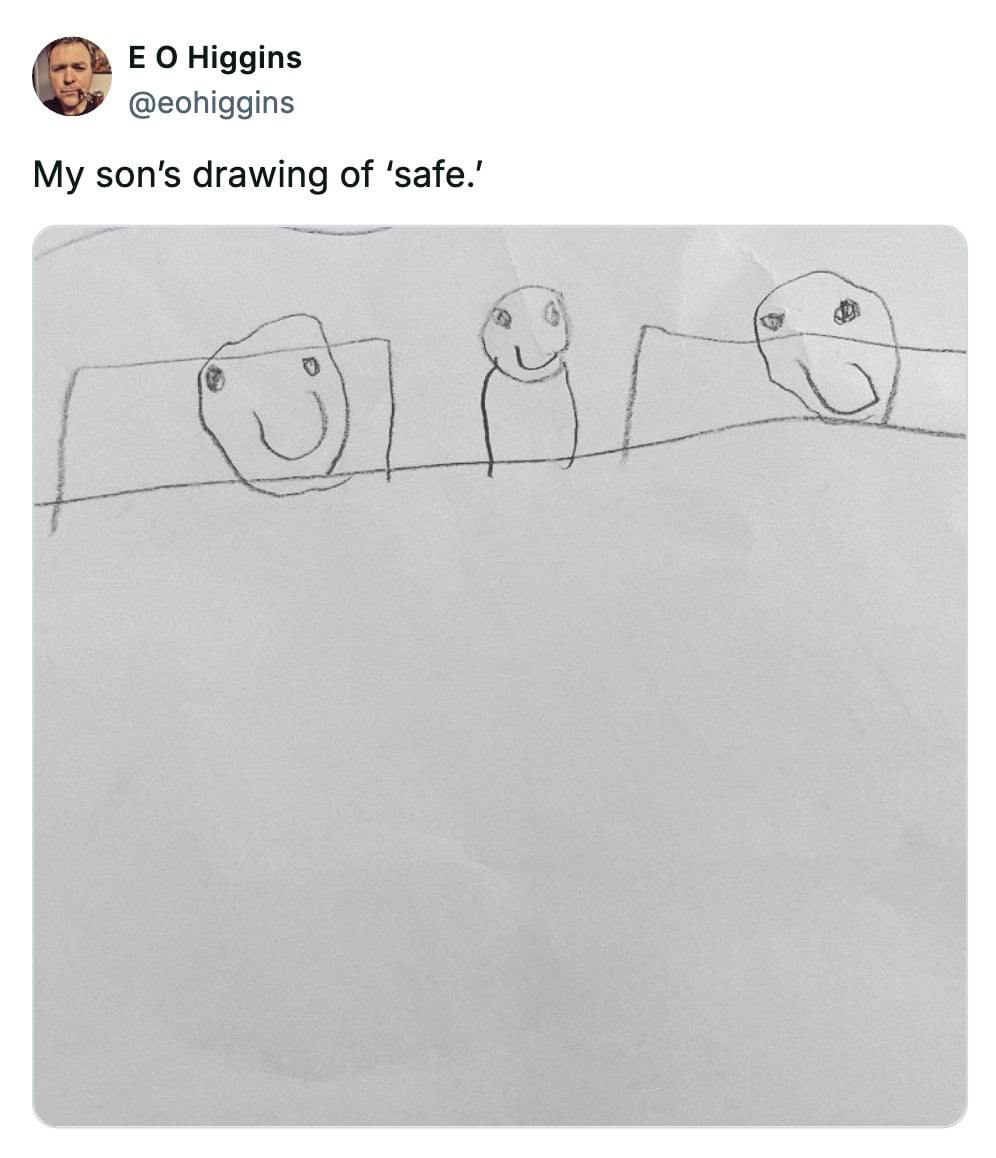996x1158 pixels.
Task: Click the middle figure's body
Action: click(x=529, y=421)
